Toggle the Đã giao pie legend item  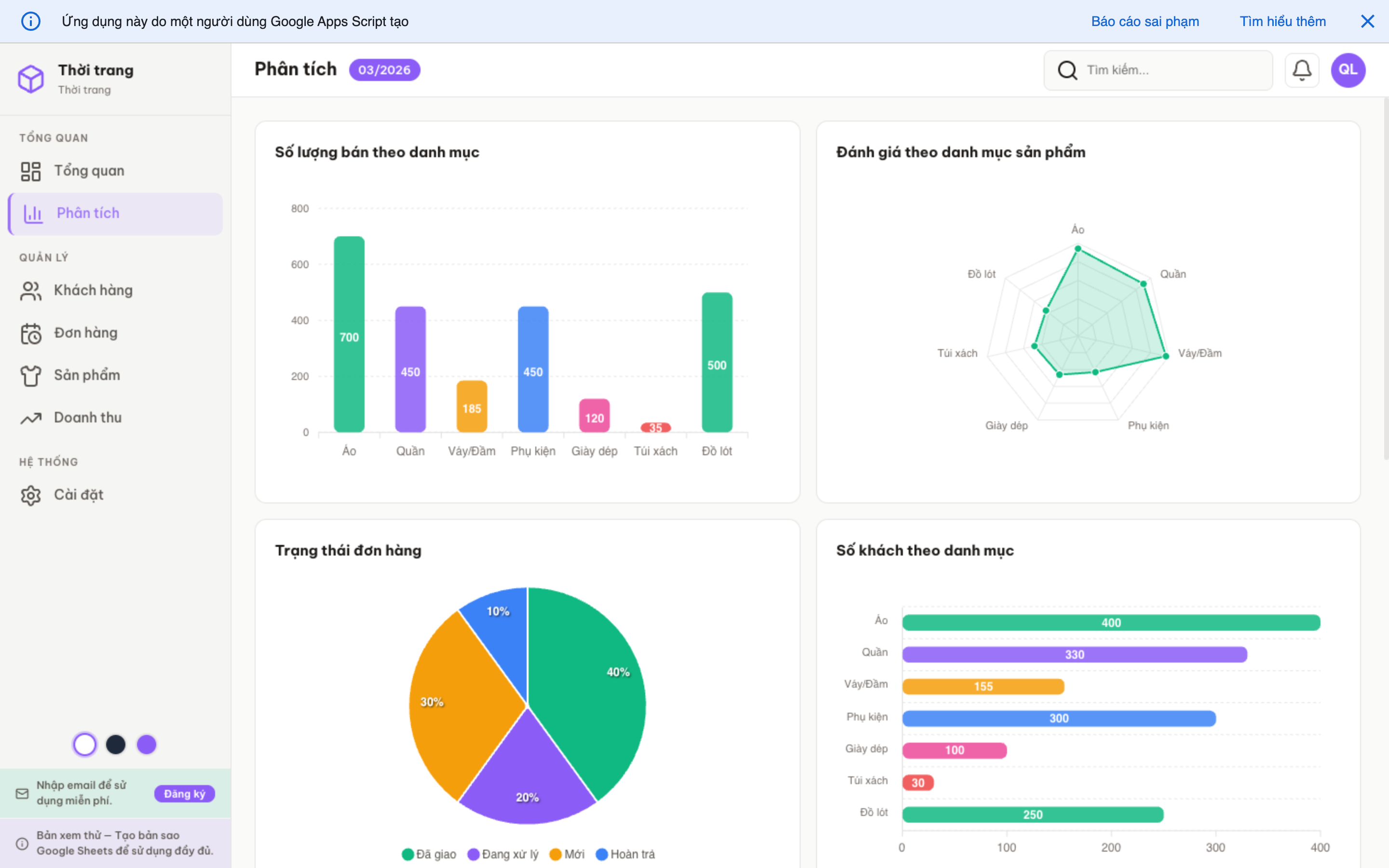(x=429, y=854)
